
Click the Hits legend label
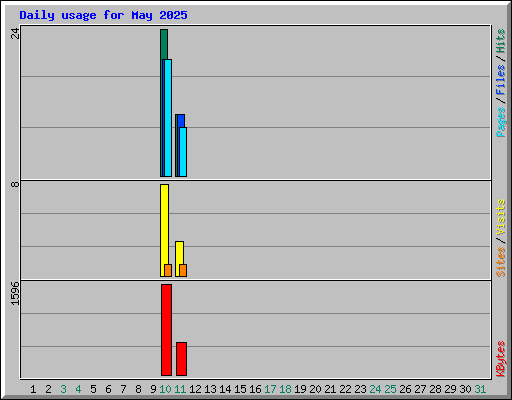pyautogui.click(x=500, y=41)
